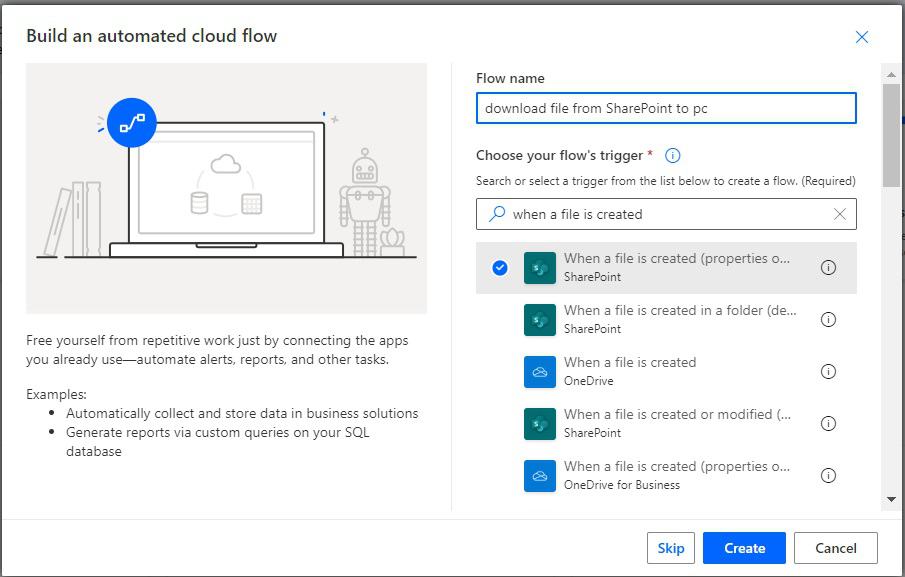Click the magnifier icon in trigger search box
The width and height of the screenshot is (905, 577).
[496, 214]
